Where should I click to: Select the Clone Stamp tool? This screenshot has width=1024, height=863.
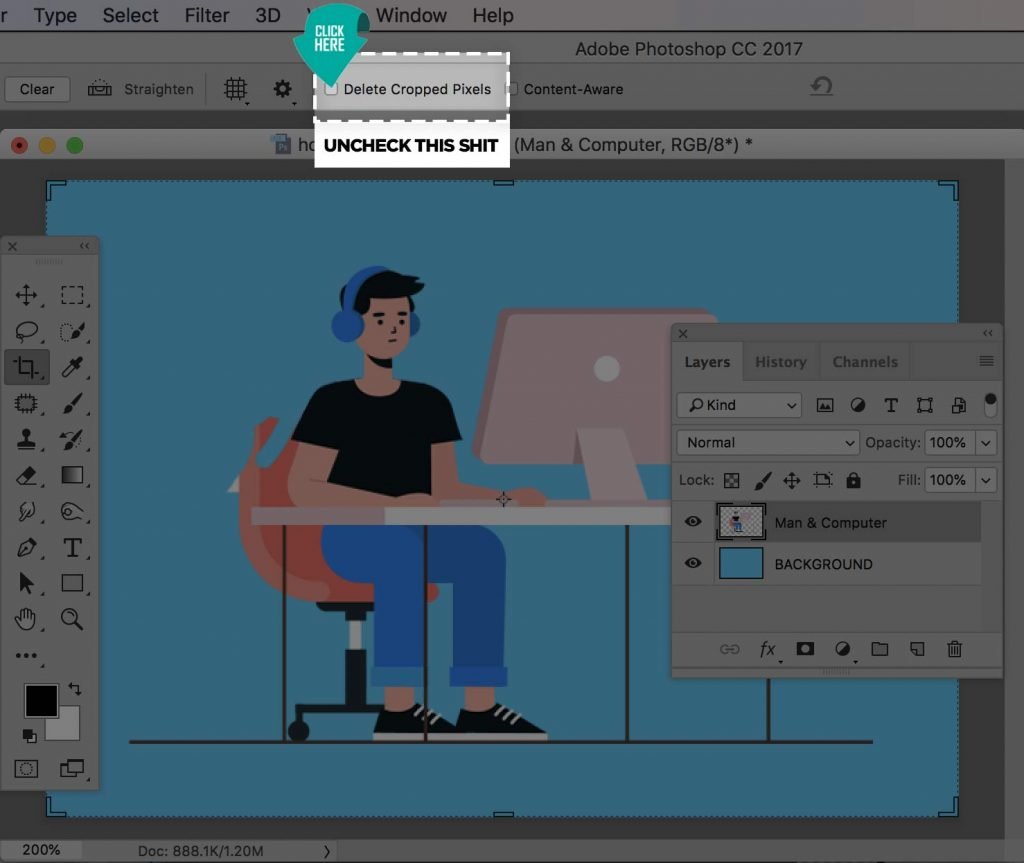(x=26, y=439)
